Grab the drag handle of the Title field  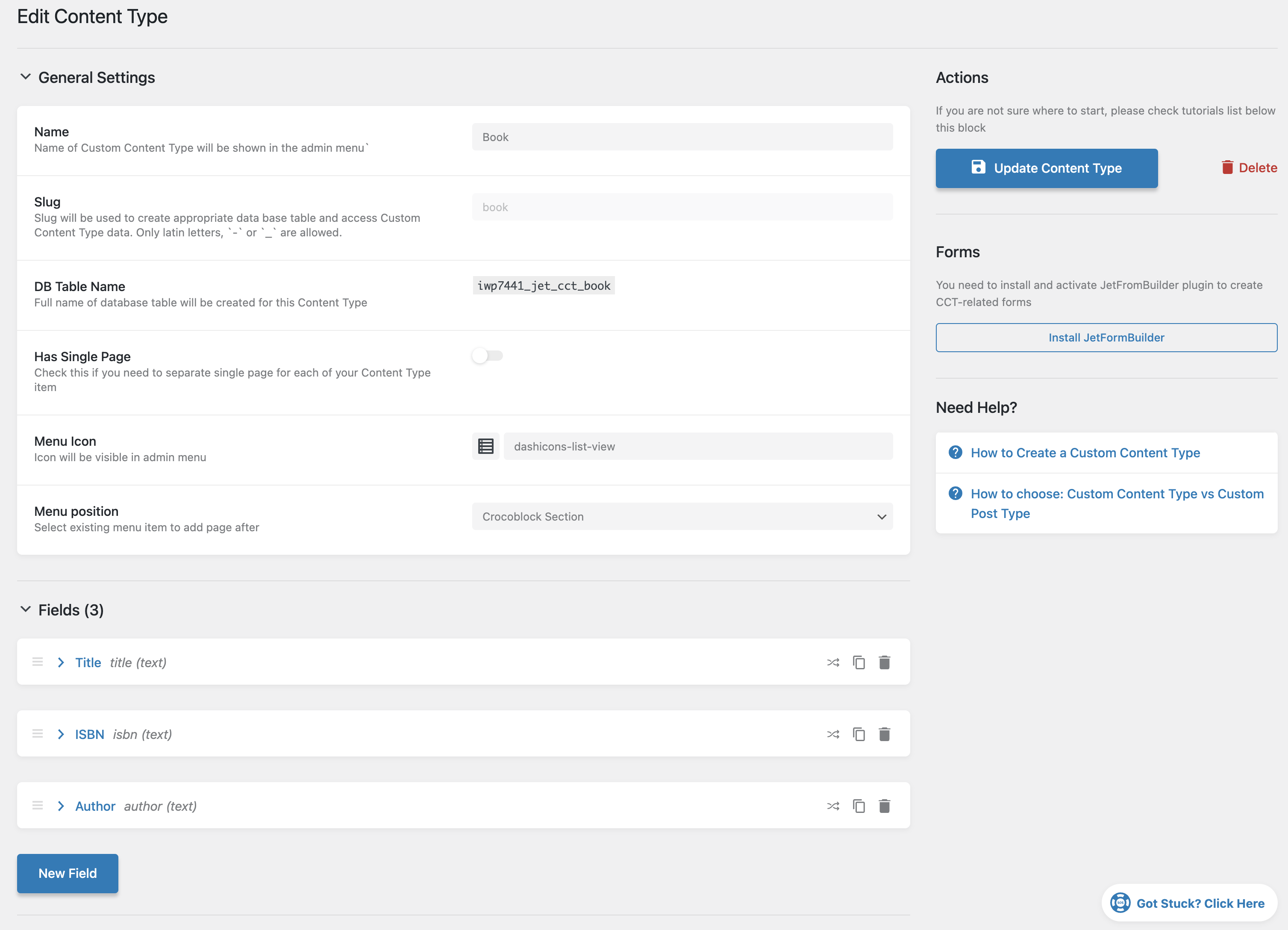pyautogui.click(x=38, y=662)
